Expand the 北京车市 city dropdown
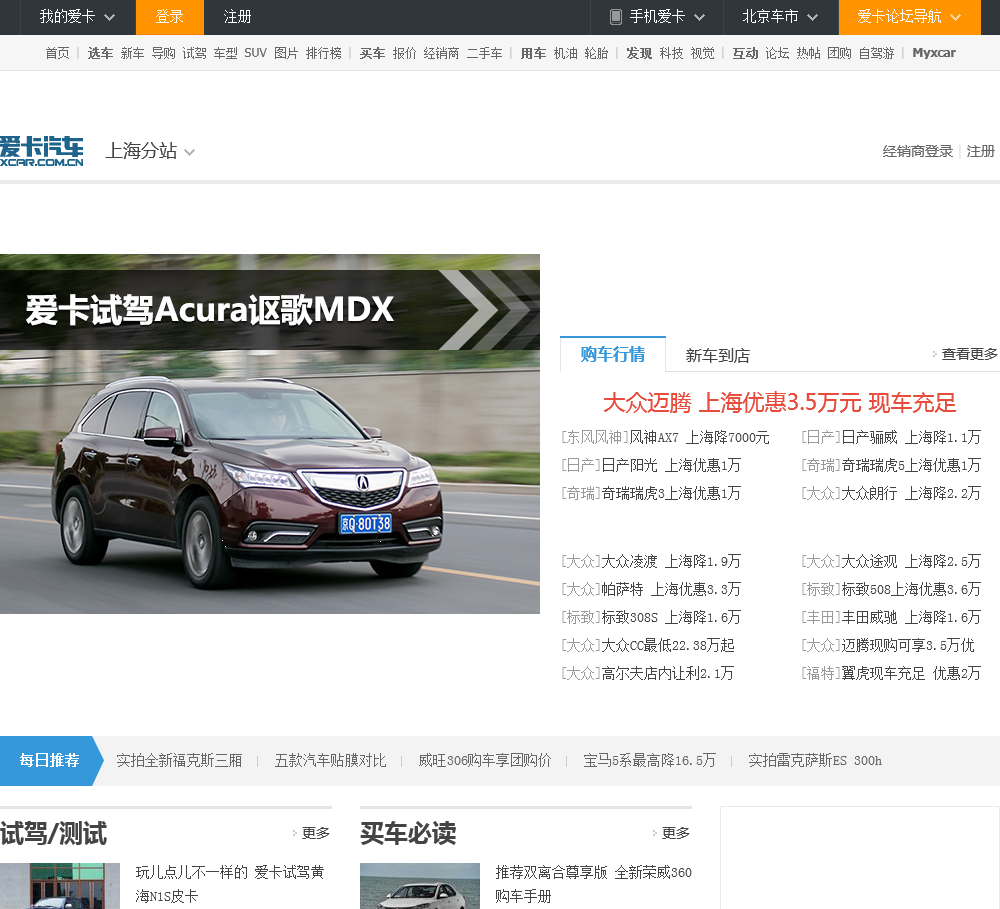The height and width of the screenshot is (909, 1000). point(780,17)
